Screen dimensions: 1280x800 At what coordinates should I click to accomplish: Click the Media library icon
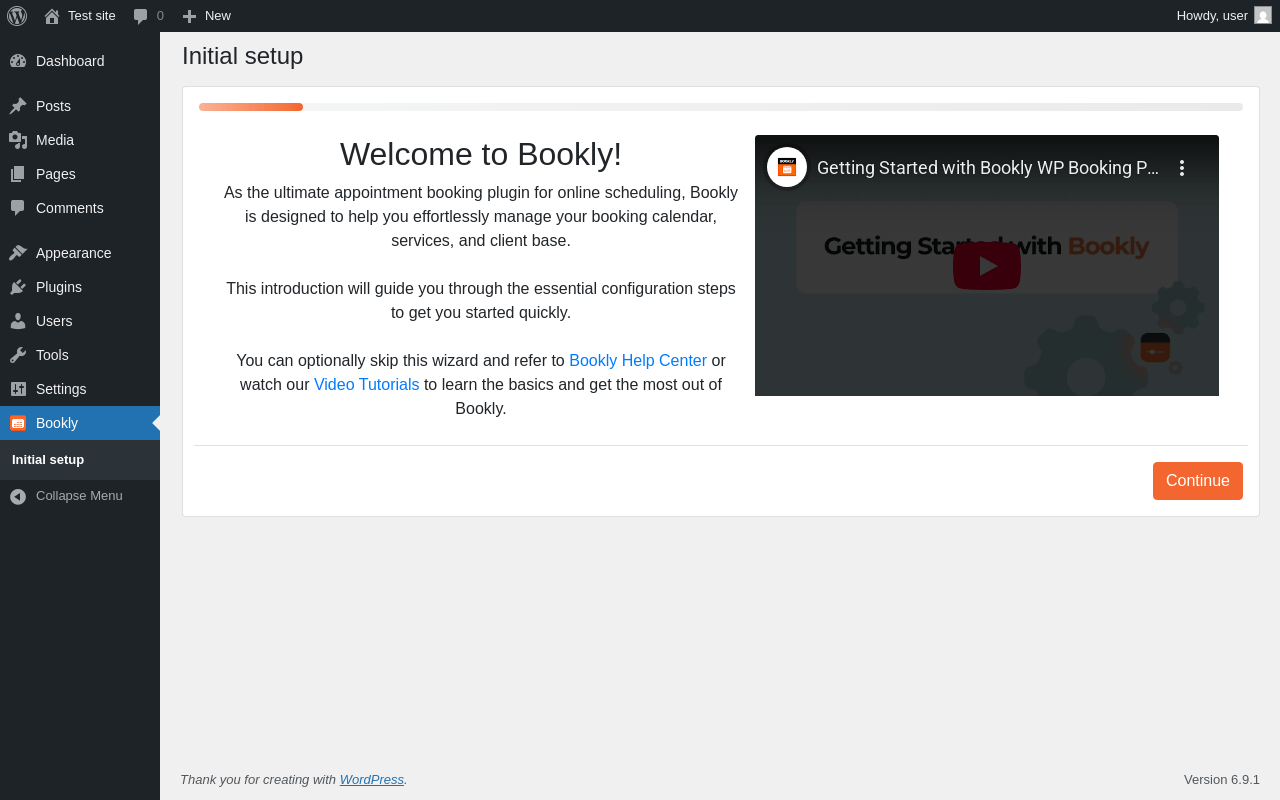coord(18,140)
